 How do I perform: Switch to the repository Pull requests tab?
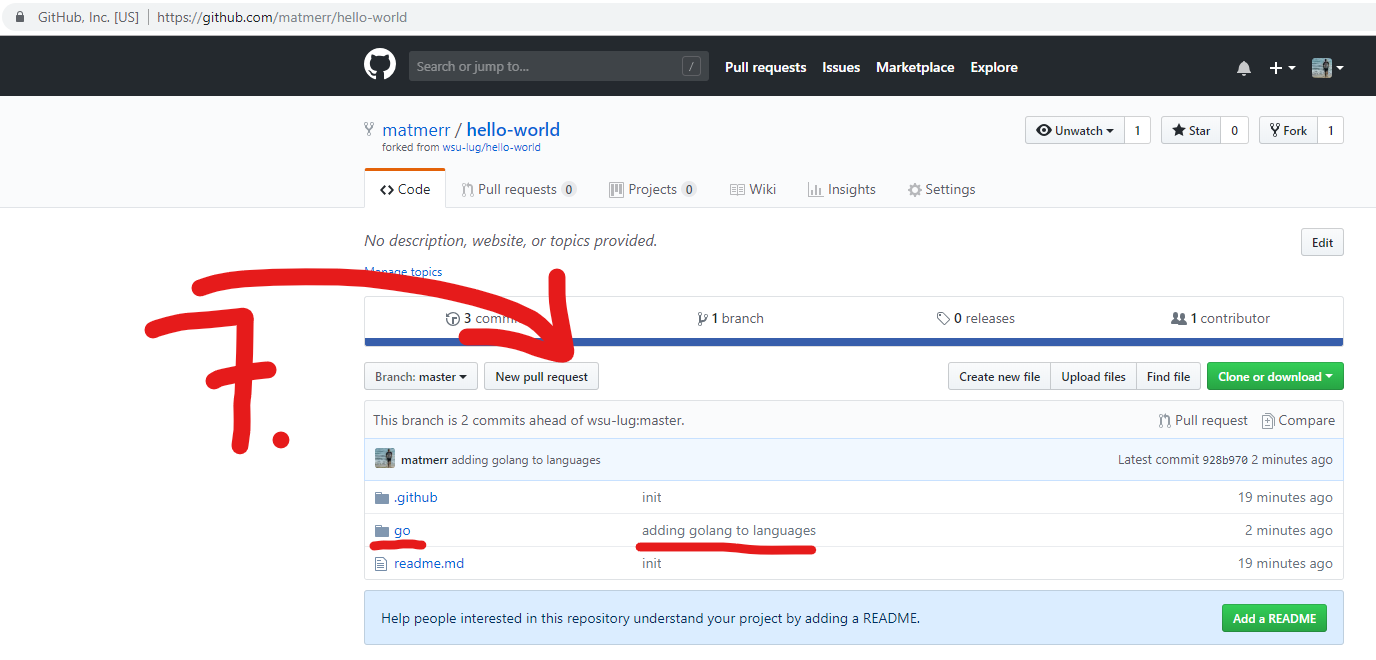coord(518,189)
